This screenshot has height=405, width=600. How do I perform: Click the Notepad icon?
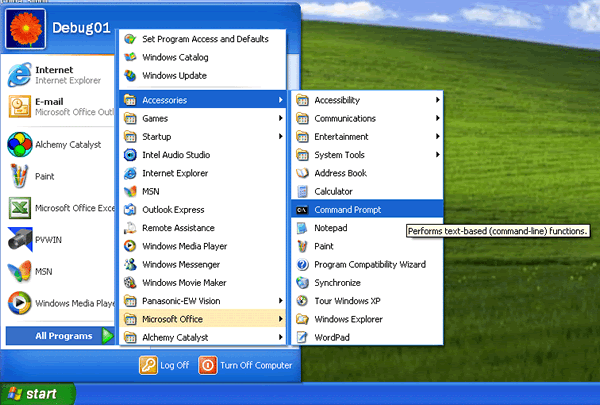[x=302, y=228]
